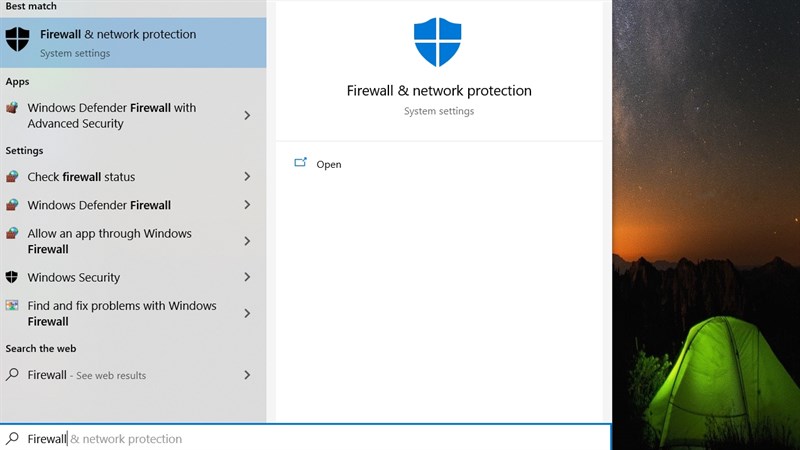Expand the Firewall See web results chevron
This screenshot has width=800, height=450.
[247, 375]
